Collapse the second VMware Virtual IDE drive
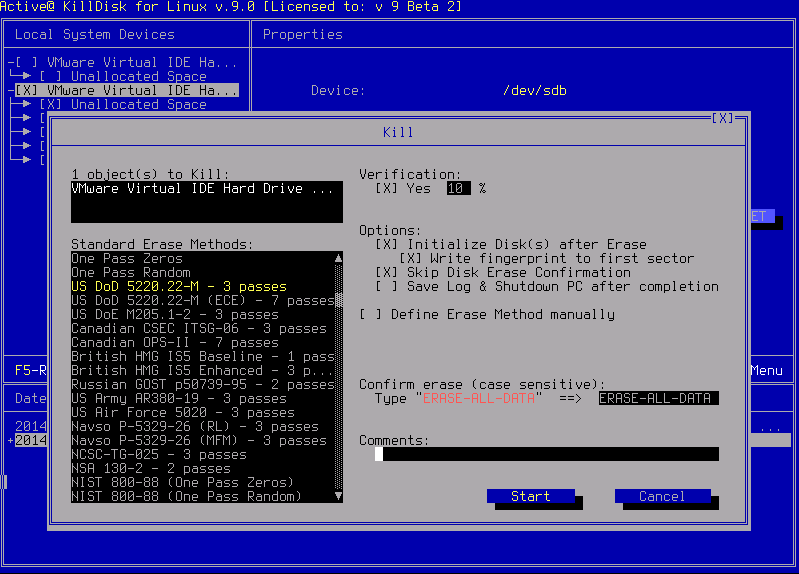This screenshot has width=799, height=574. pyautogui.click(x=10, y=90)
